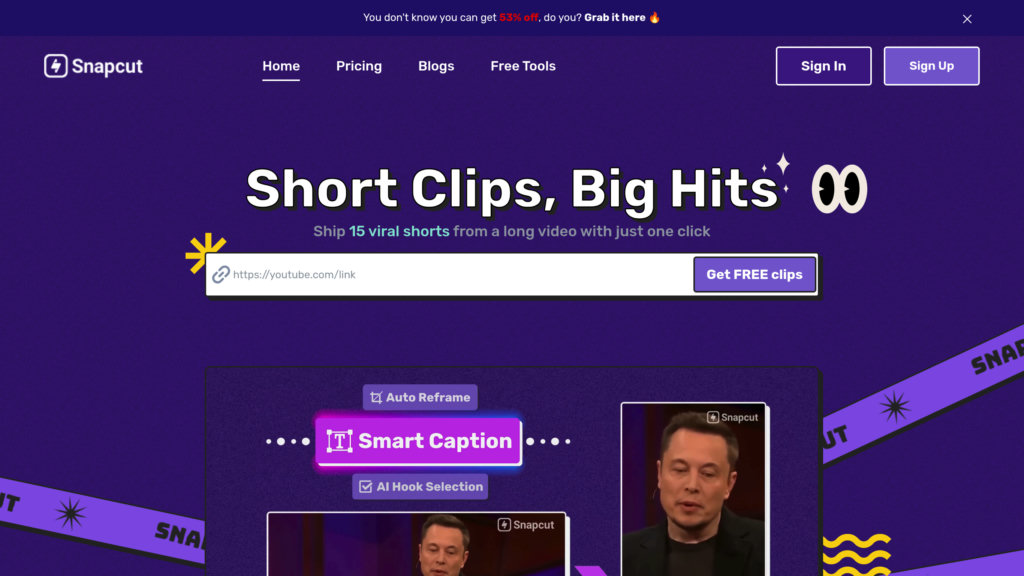1024x576 pixels.
Task: Open the Free Tools menu item
Action: tap(522, 66)
